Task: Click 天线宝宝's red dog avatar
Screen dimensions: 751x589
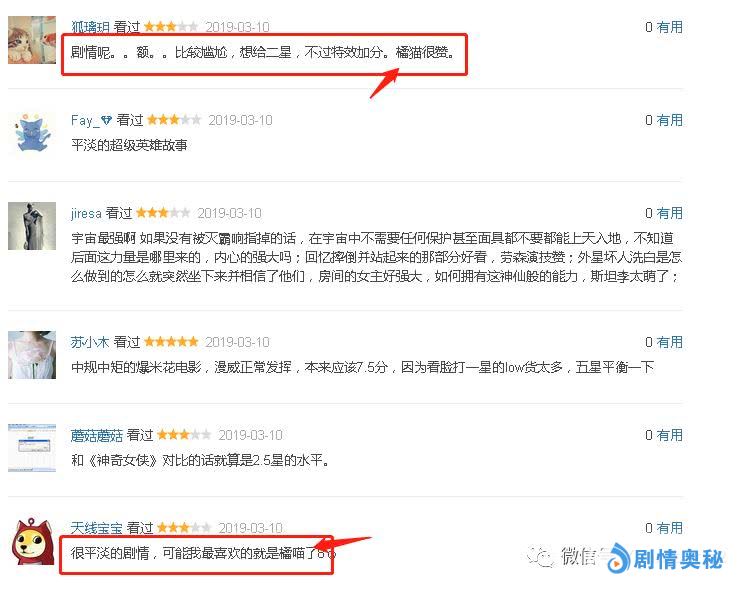Action: click(32, 541)
